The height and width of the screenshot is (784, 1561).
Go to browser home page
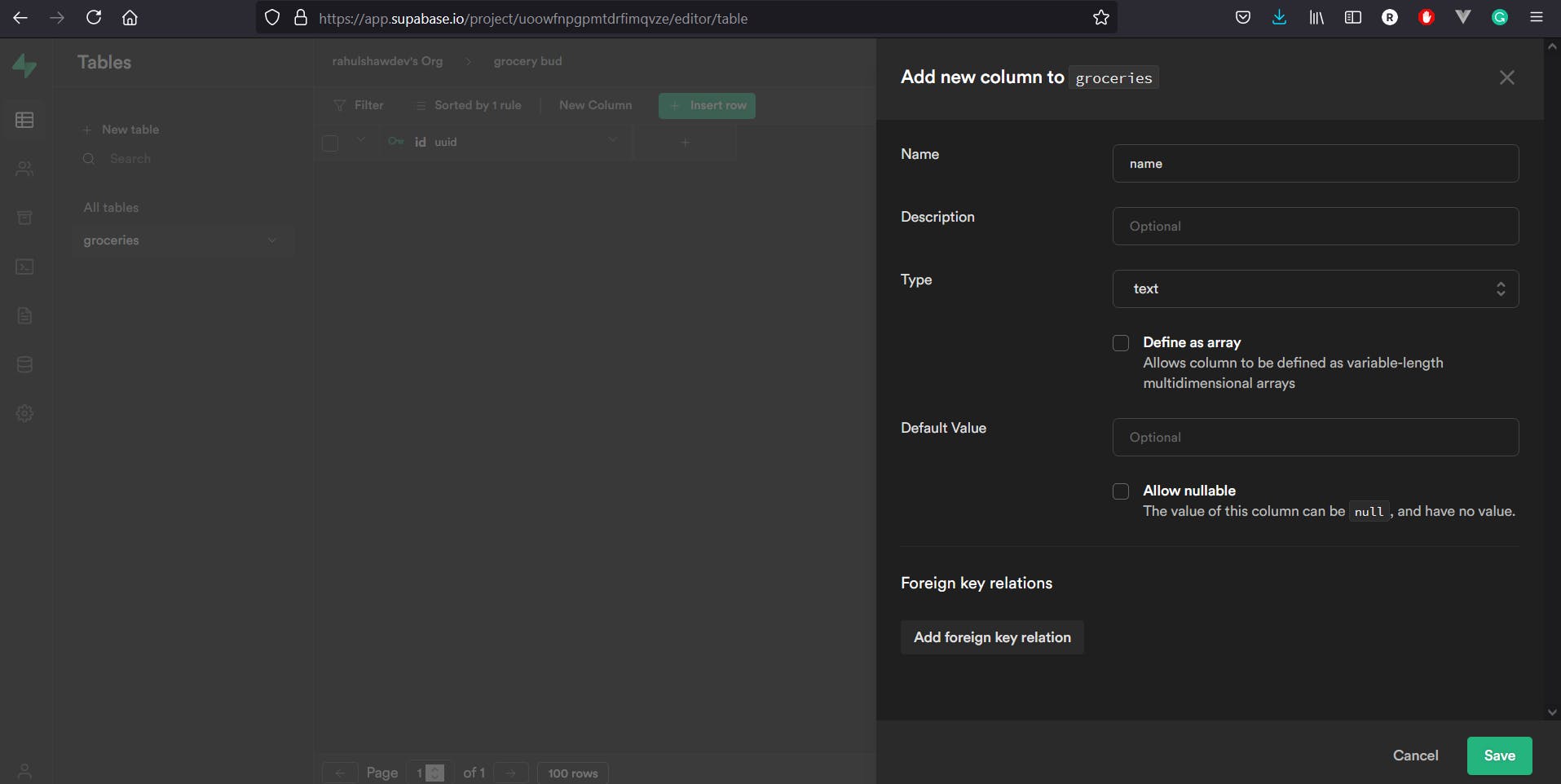(130, 17)
